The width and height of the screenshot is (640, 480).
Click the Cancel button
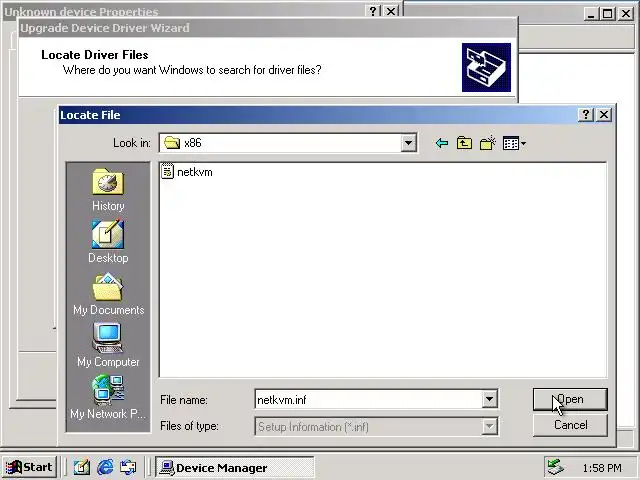pyautogui.click(x=570, y=425)
